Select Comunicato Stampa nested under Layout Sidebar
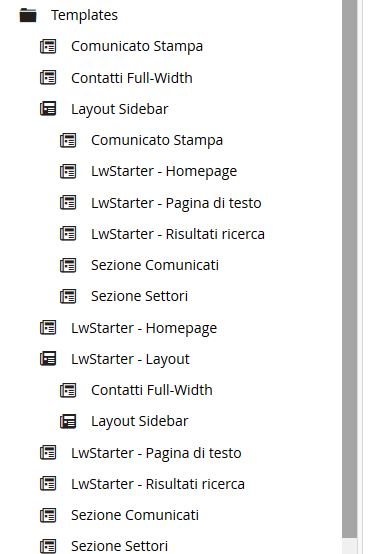This screenshot has height=554, width=378. pos(157,140)
